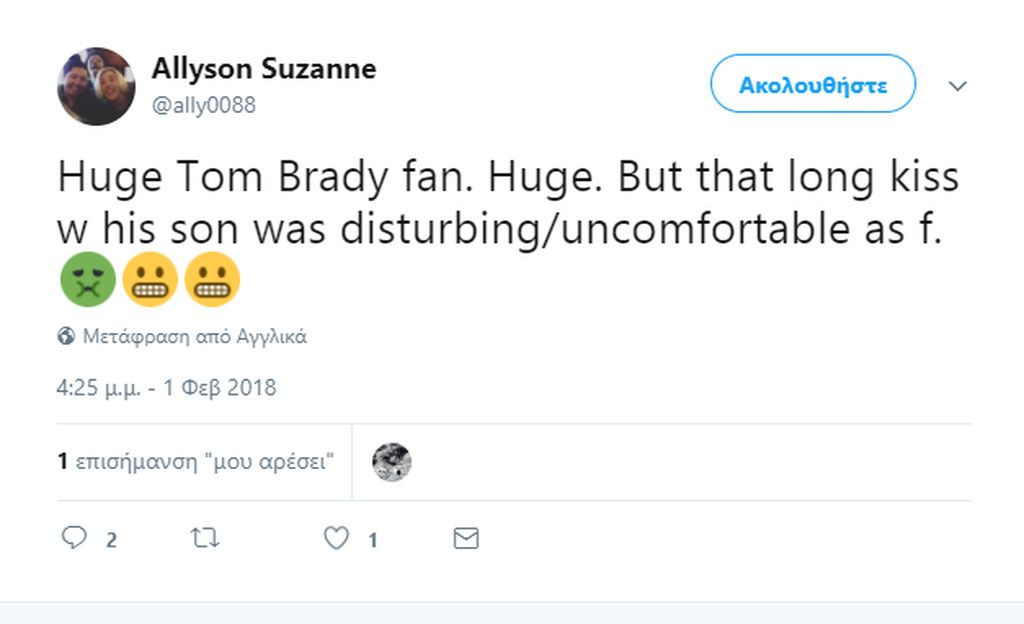Click the reply speech bubble icon

74,537
